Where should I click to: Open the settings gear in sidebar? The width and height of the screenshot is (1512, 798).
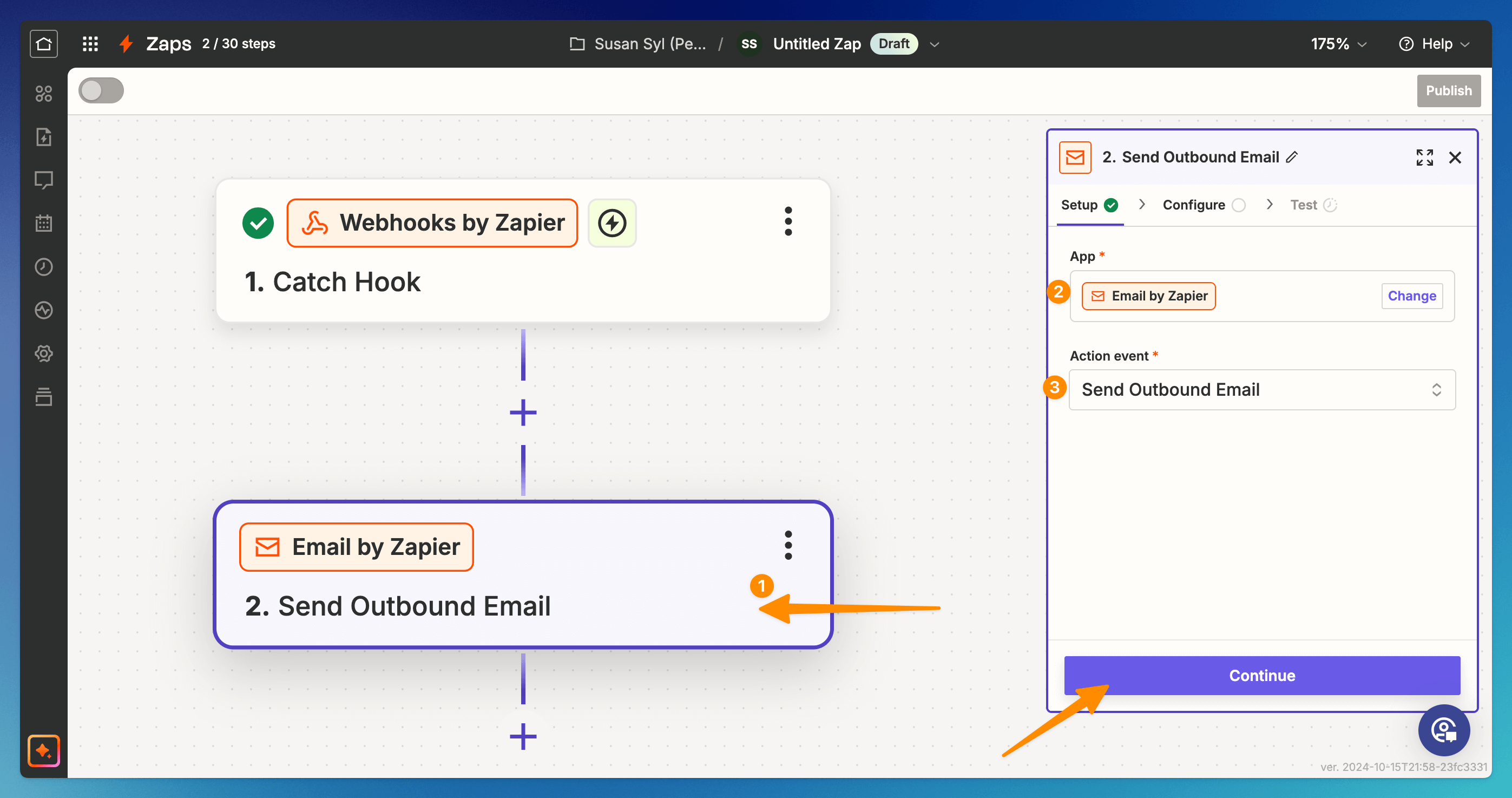coord(43,354)
